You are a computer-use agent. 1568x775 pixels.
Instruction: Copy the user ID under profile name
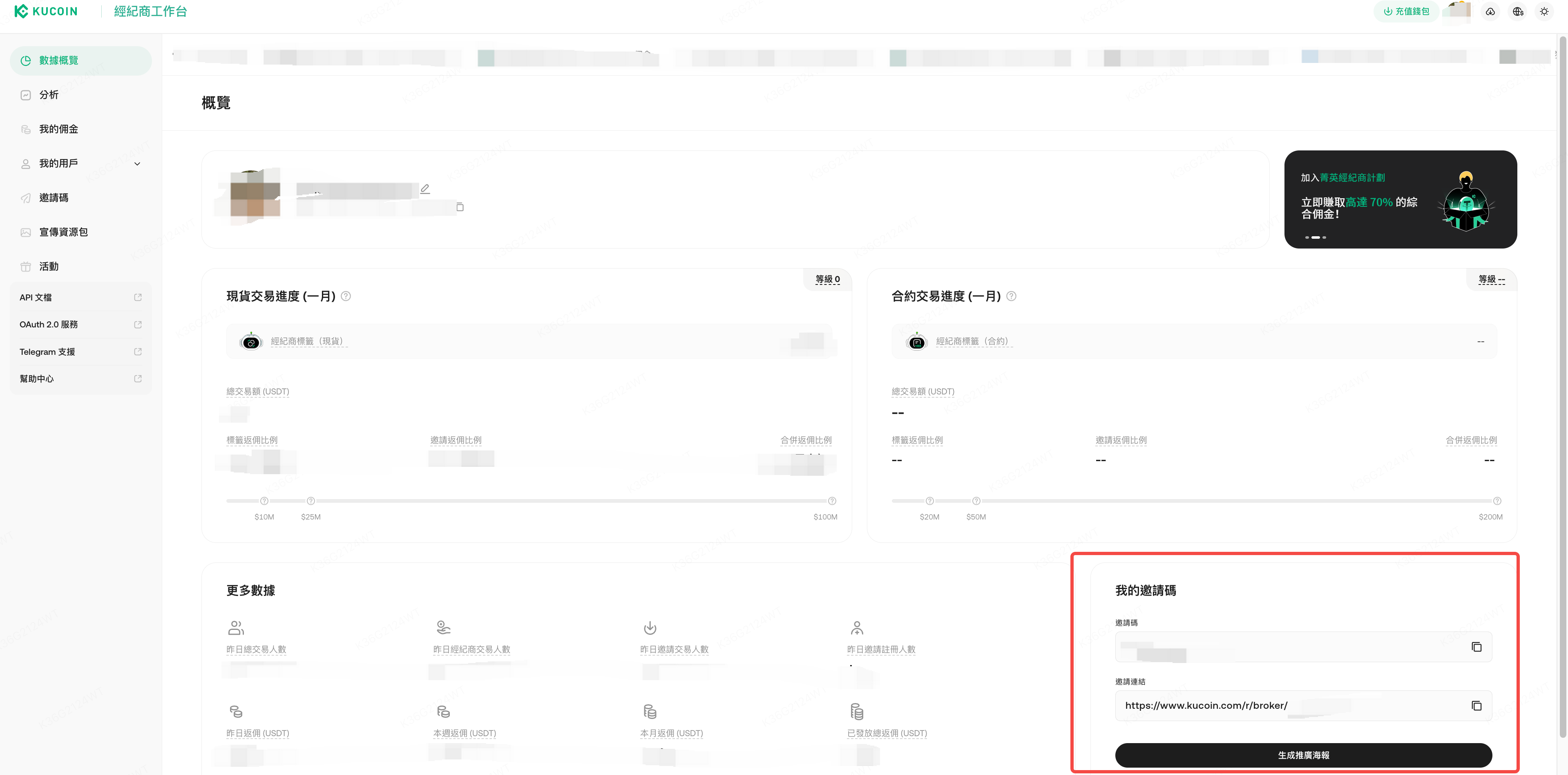[x=460, y=207]
